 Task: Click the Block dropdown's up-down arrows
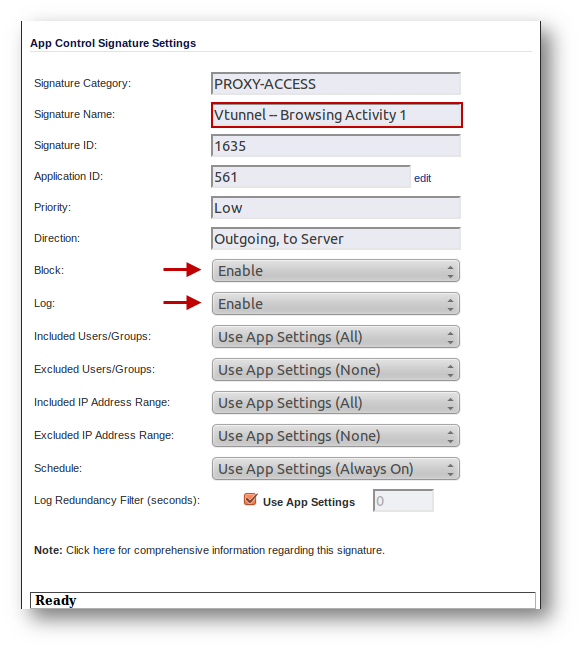[x=450, y=271]
